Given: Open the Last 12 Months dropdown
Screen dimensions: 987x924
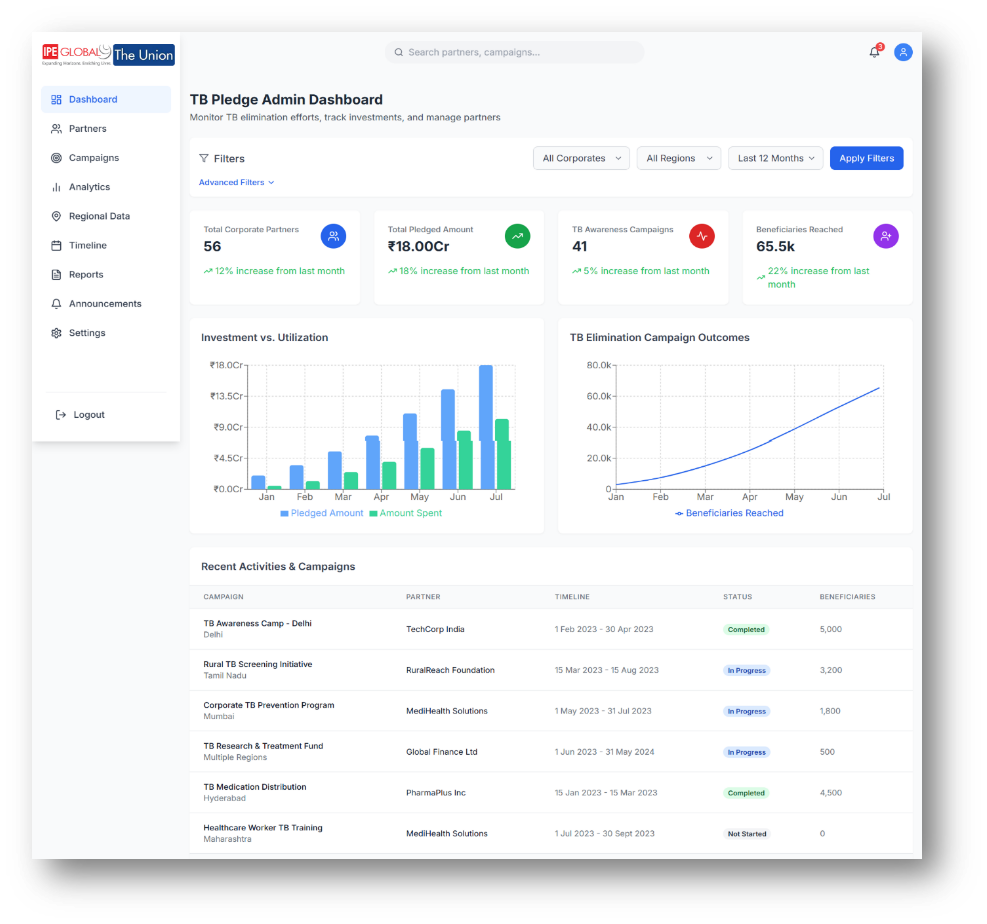Looking at the screenshot, I should tap(777, 158).
